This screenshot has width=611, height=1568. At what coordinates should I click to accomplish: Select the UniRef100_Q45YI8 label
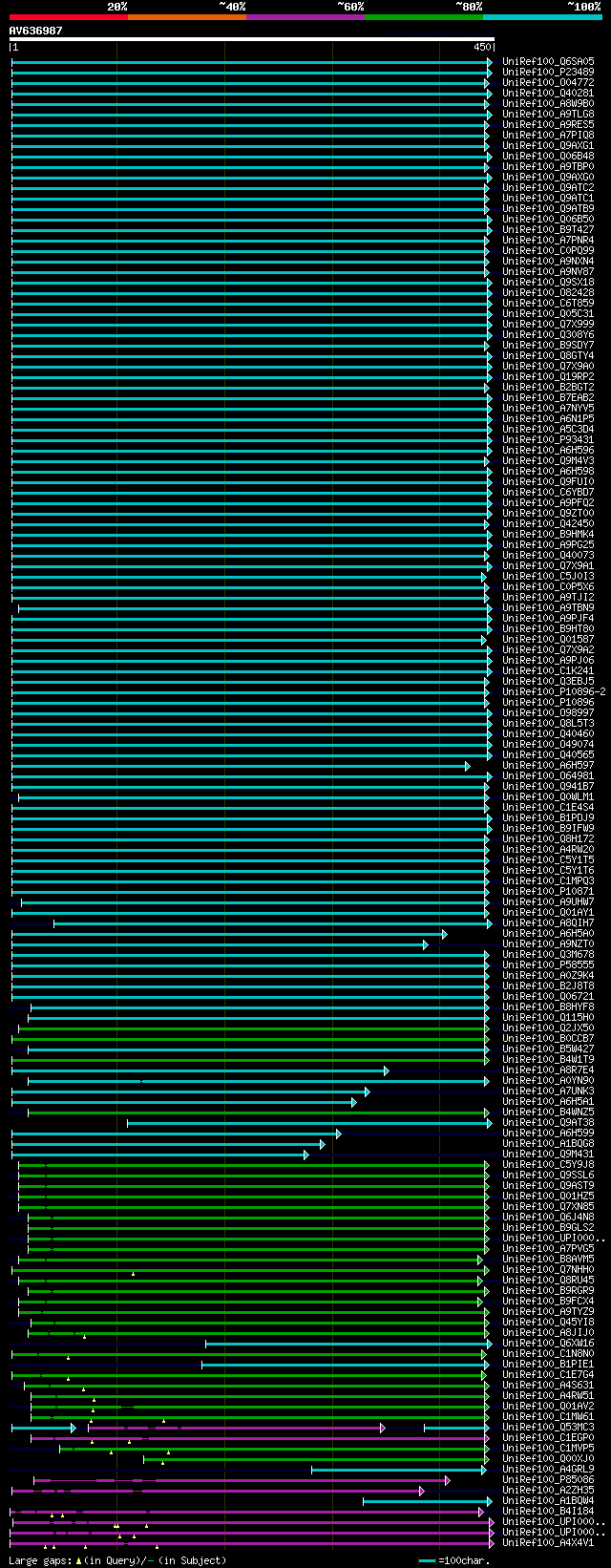[548, 1322]
